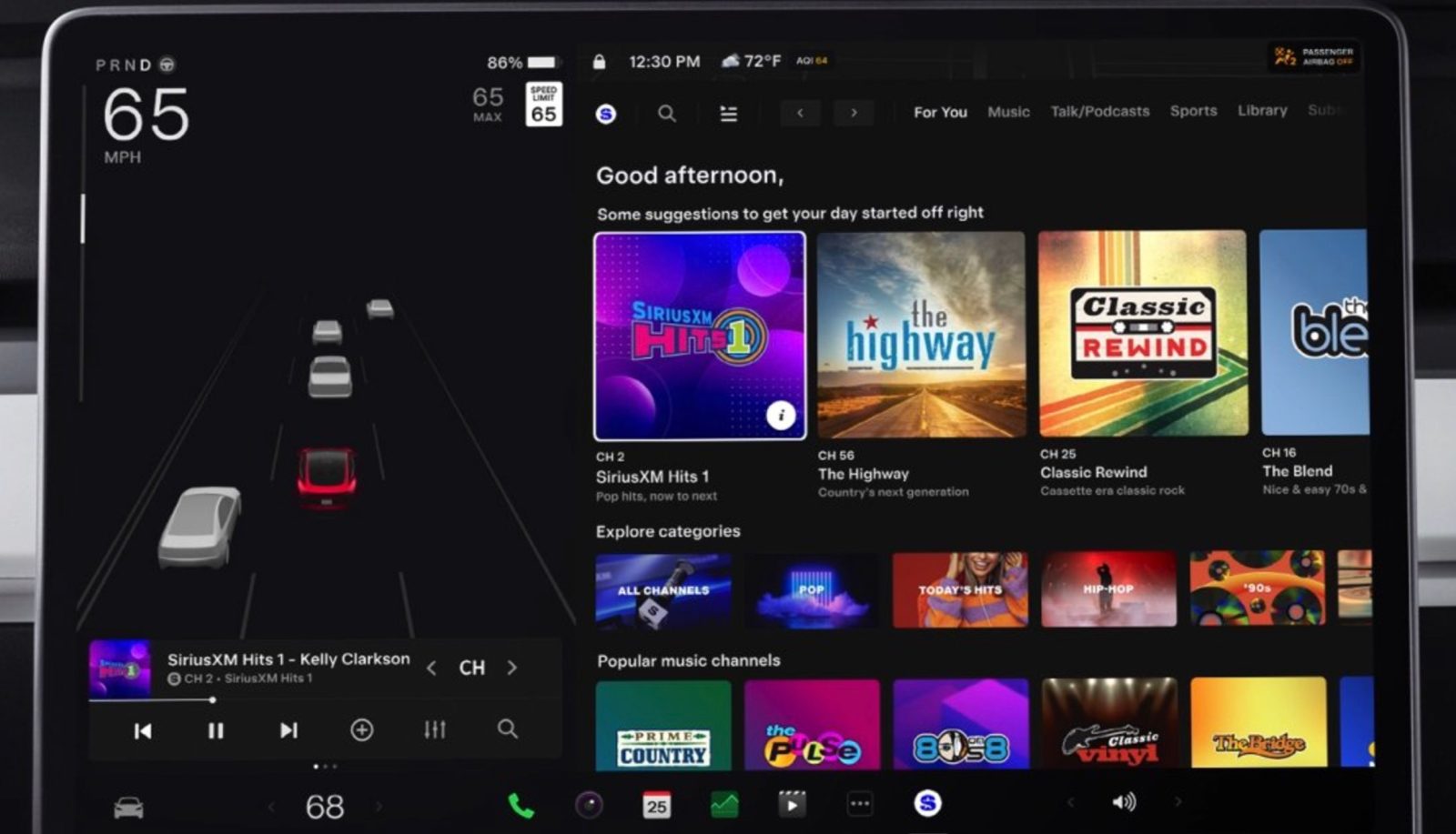1456x834 pixels.
Task: Tap the lock icon in status bar
Action: [599, 62]
